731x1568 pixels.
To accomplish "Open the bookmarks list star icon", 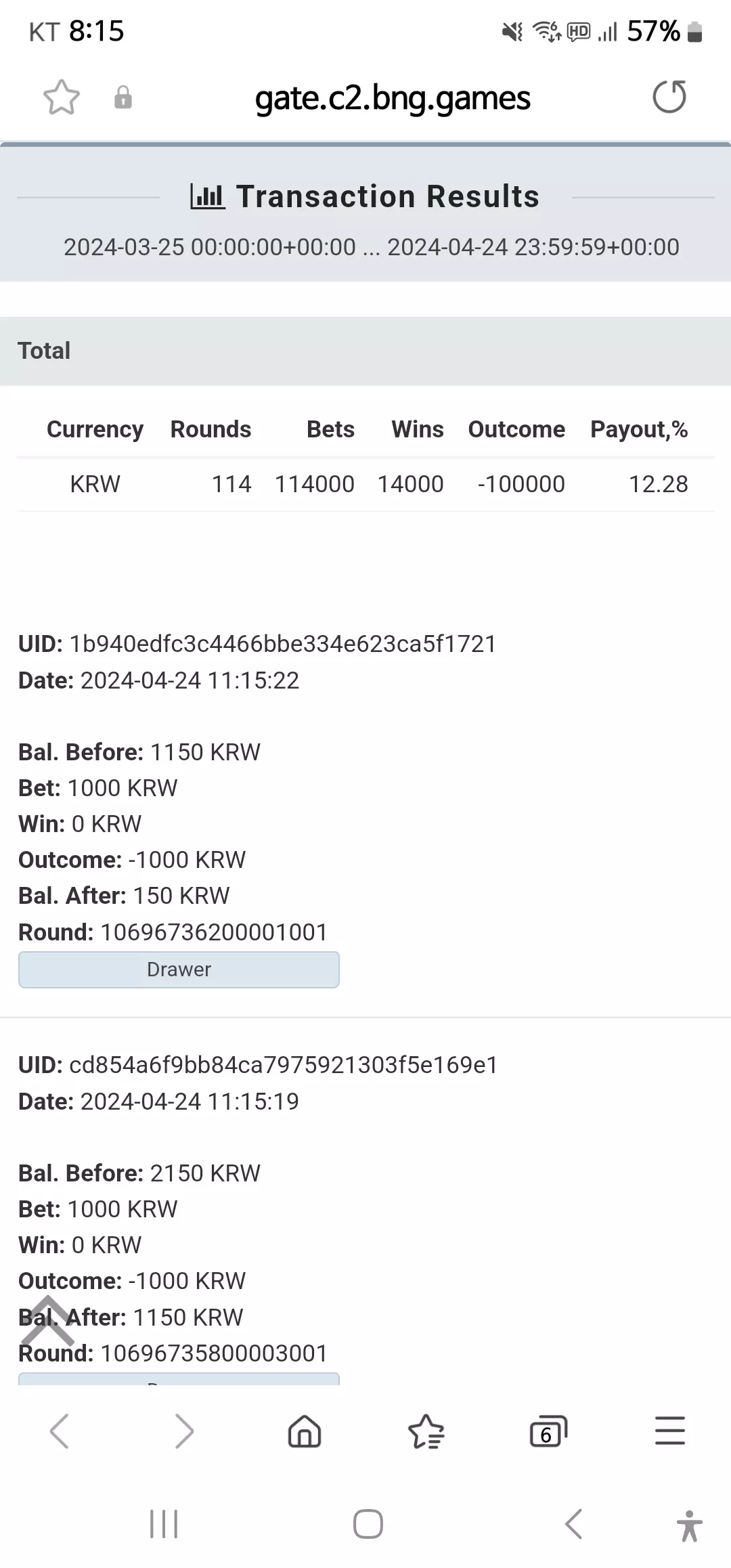I will [x=426, y=1431].
